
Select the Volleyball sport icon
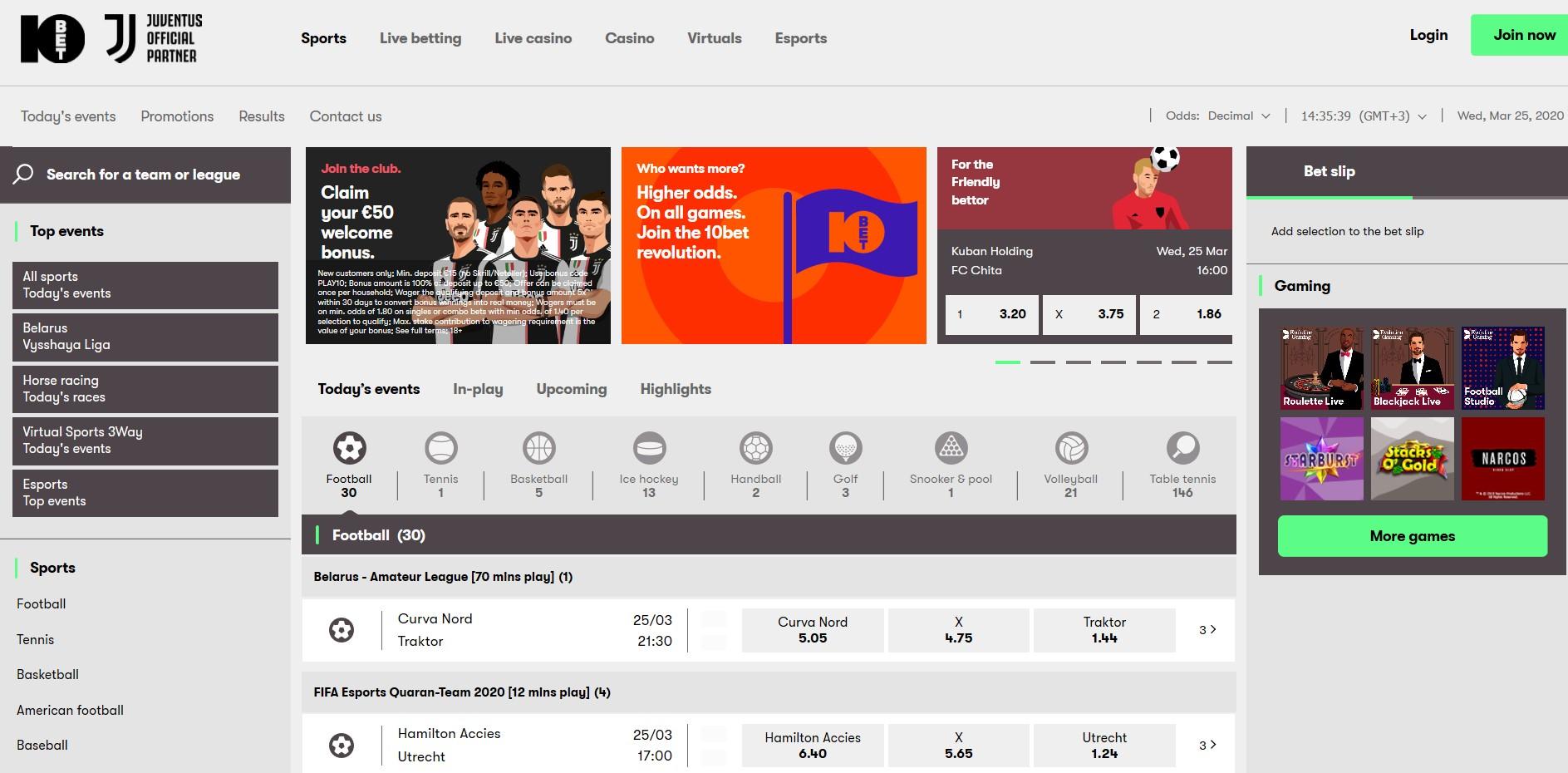coord(1070,449)
